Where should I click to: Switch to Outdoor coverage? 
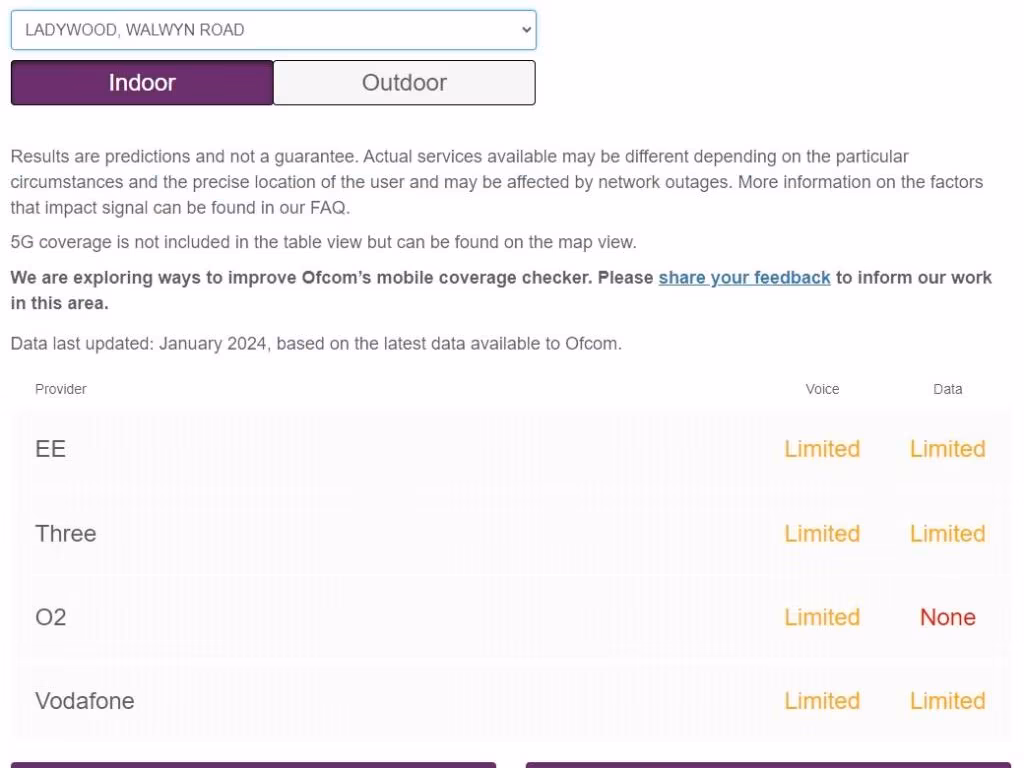[404, 83]
